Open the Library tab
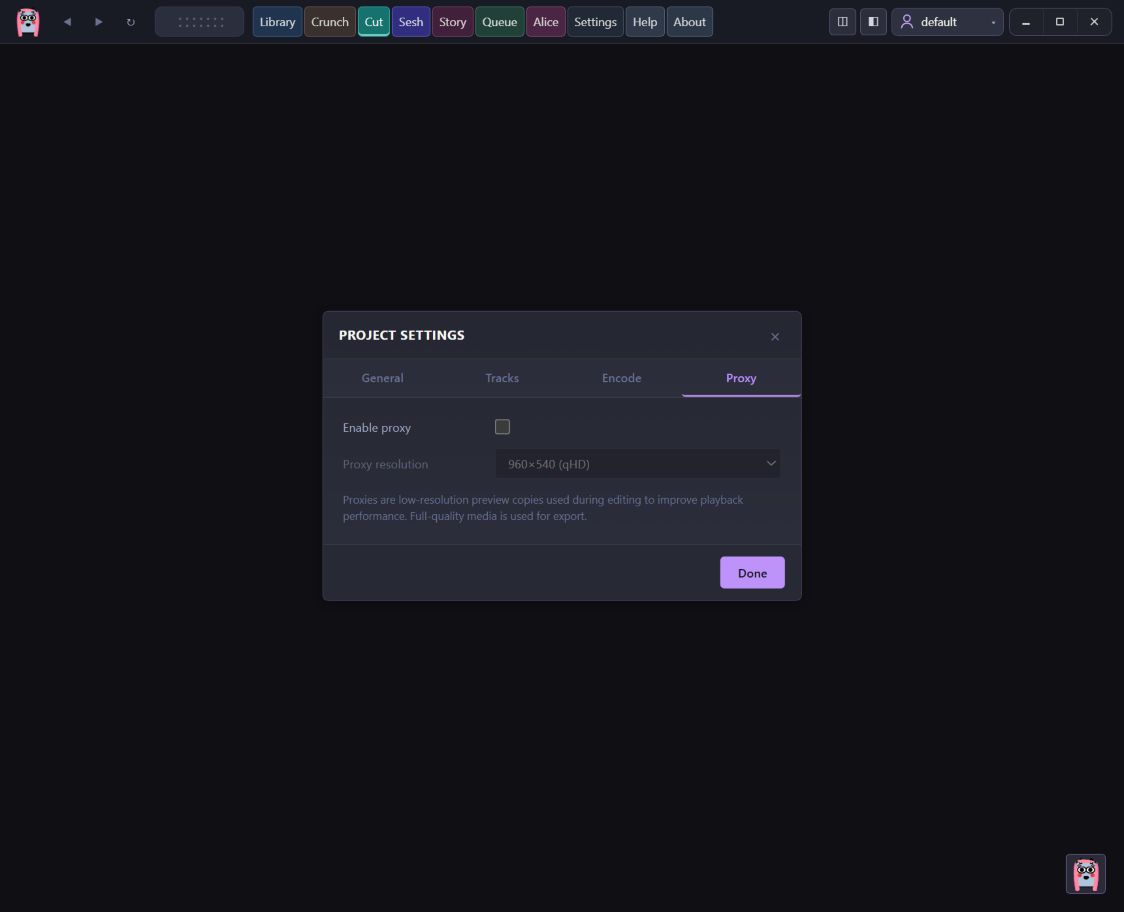The width and height of the screenshot is (1124, 912). coord(277,22)
